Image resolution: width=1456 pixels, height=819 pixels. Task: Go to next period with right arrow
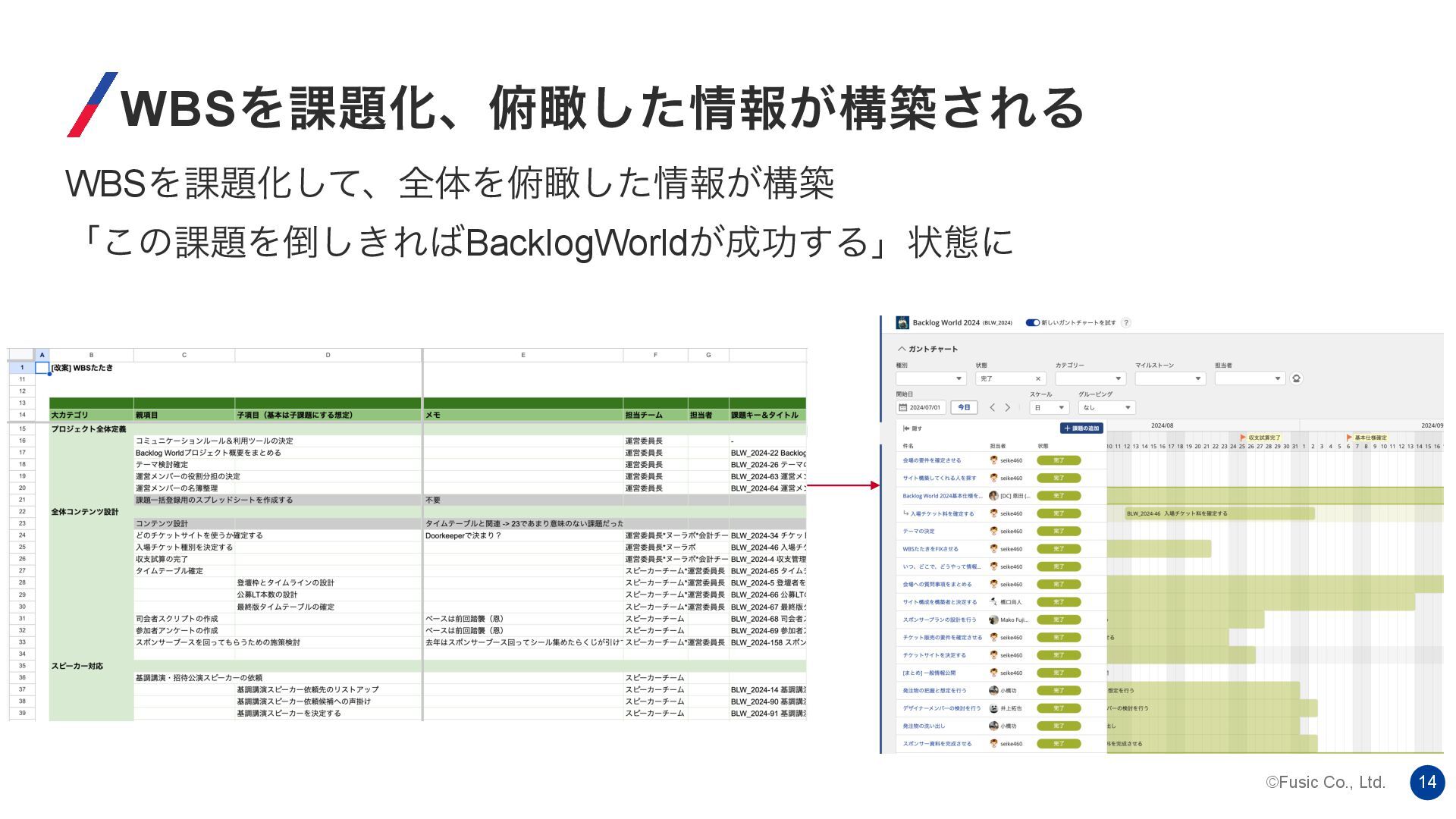pyautogui.click(x=1008, y=407)
